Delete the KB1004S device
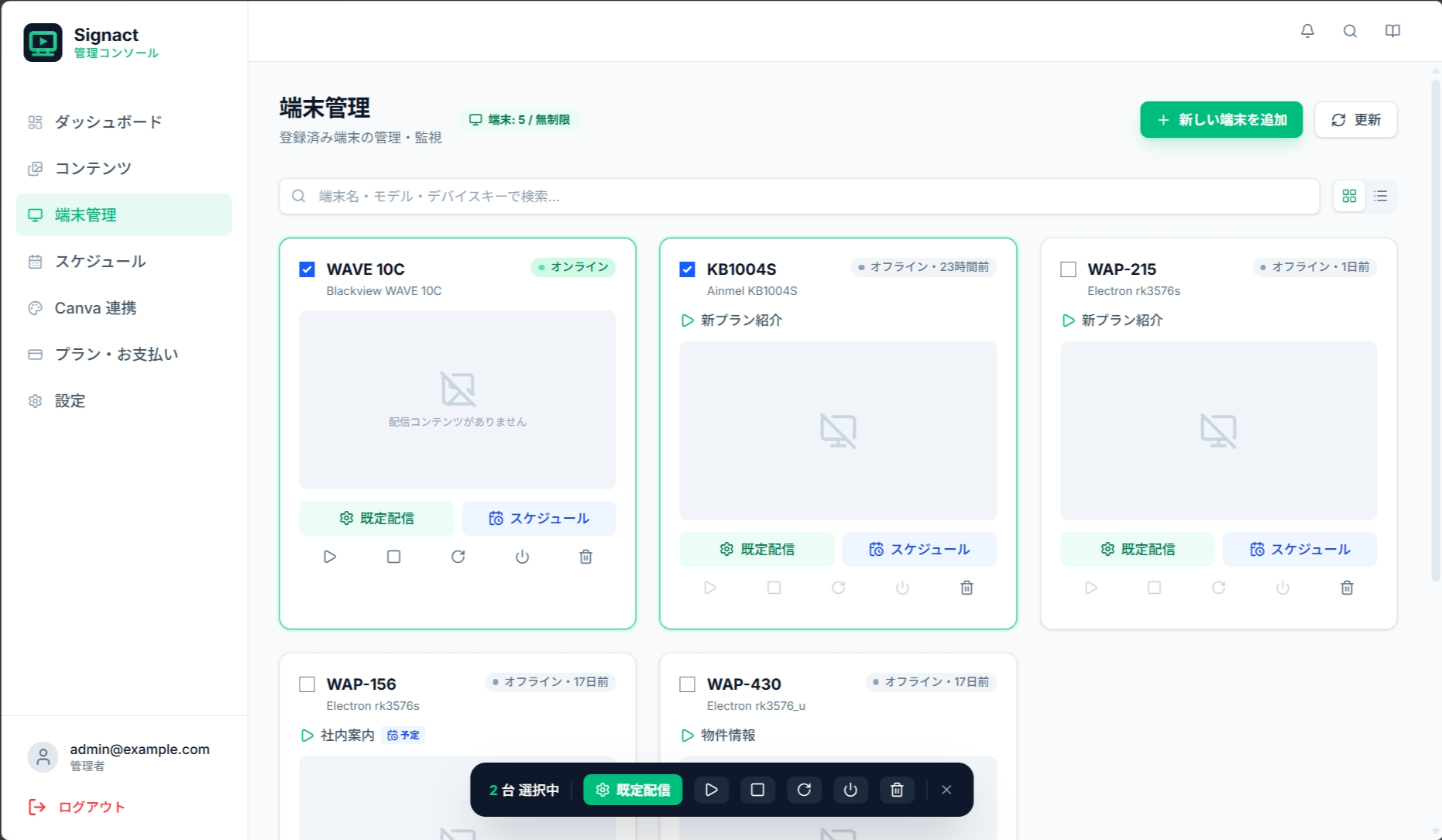 click(x=966, y=588)
